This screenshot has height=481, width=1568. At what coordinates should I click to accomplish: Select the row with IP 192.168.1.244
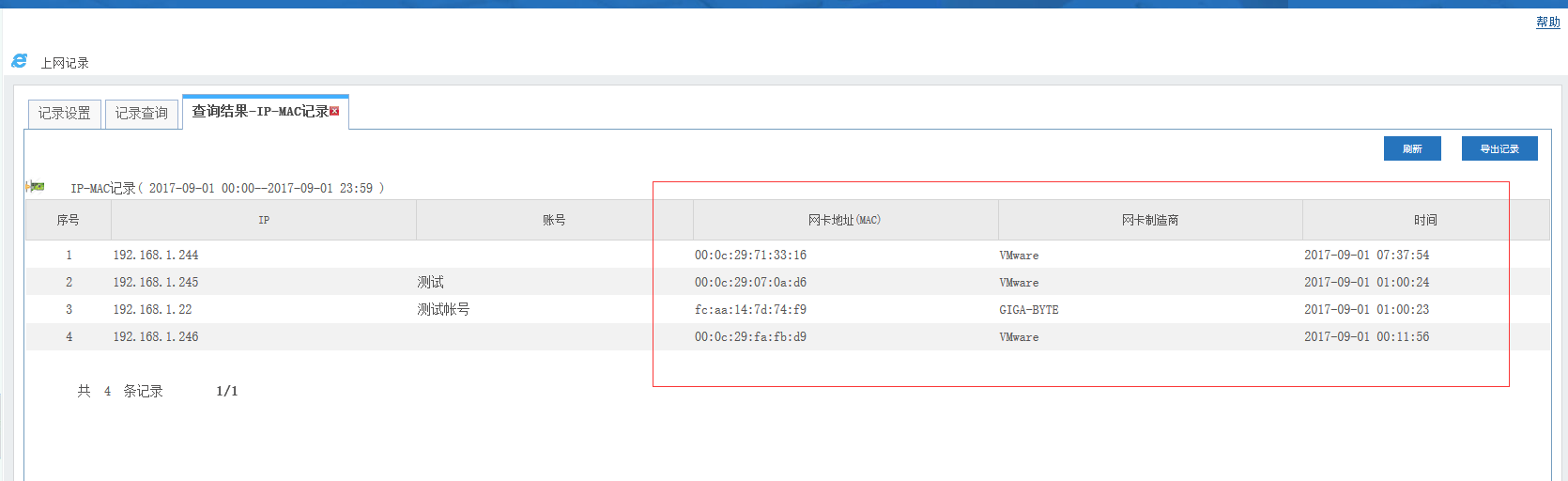[156, 255]
